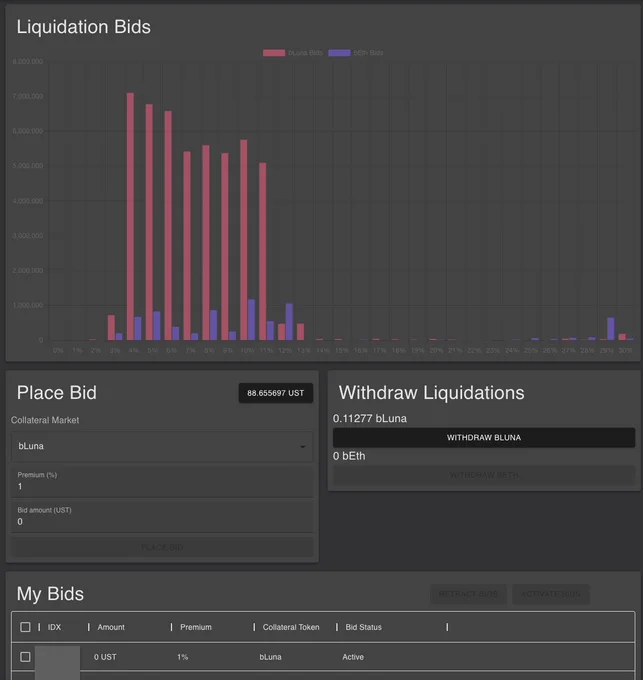The width and height of the screenshot is (643, 680).
Task: Sort by Collateral Token column header
Action: [291, 627]
